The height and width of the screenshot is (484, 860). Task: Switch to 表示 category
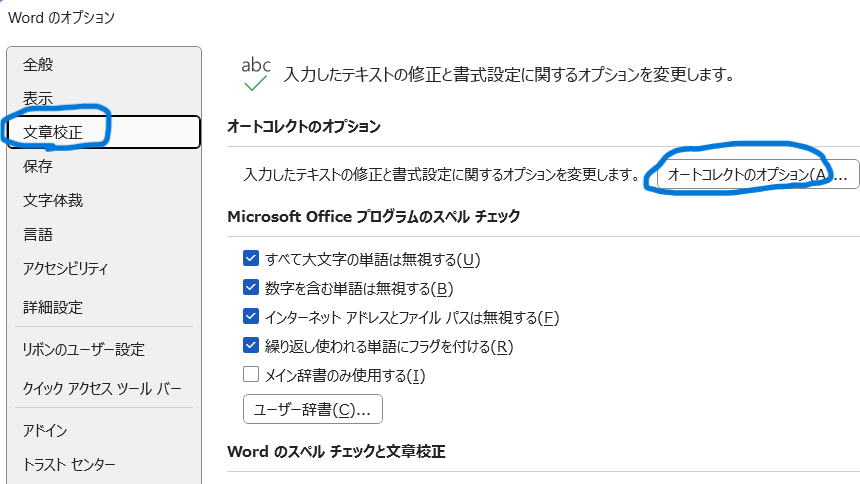[x=38, y=98]
